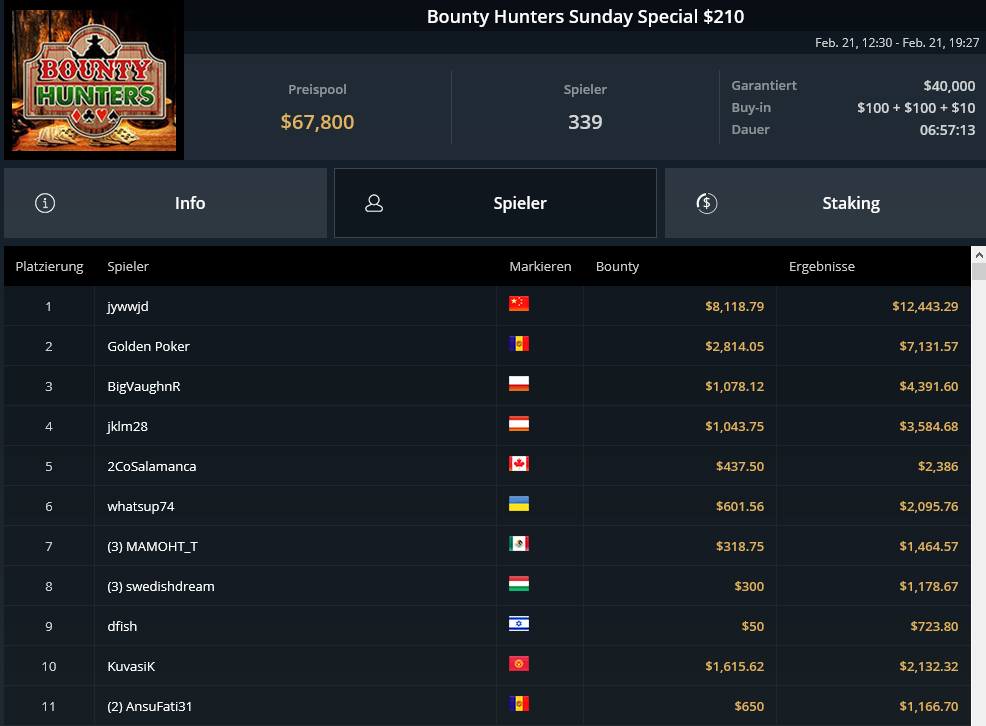Select player name jywwjd
986x726 pixels.
click(x=128, y=307)
